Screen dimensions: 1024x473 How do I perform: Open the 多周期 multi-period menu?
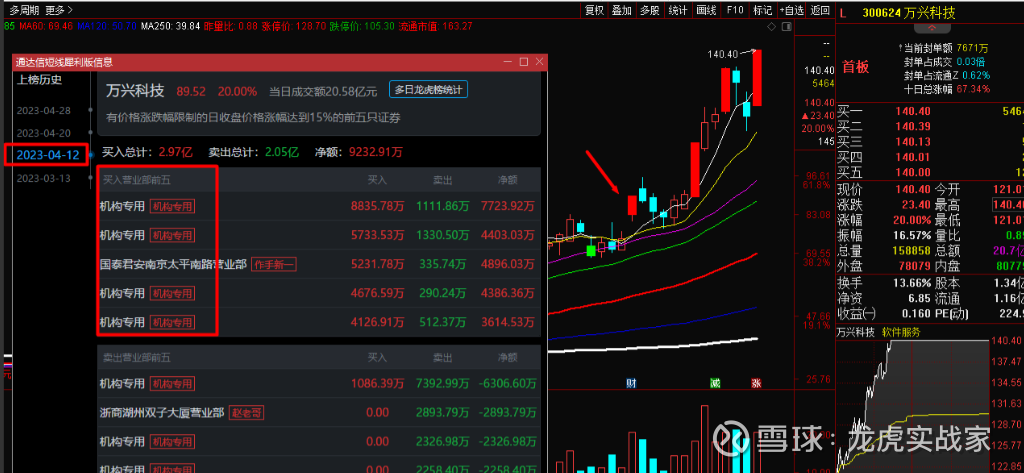point(24,10)
